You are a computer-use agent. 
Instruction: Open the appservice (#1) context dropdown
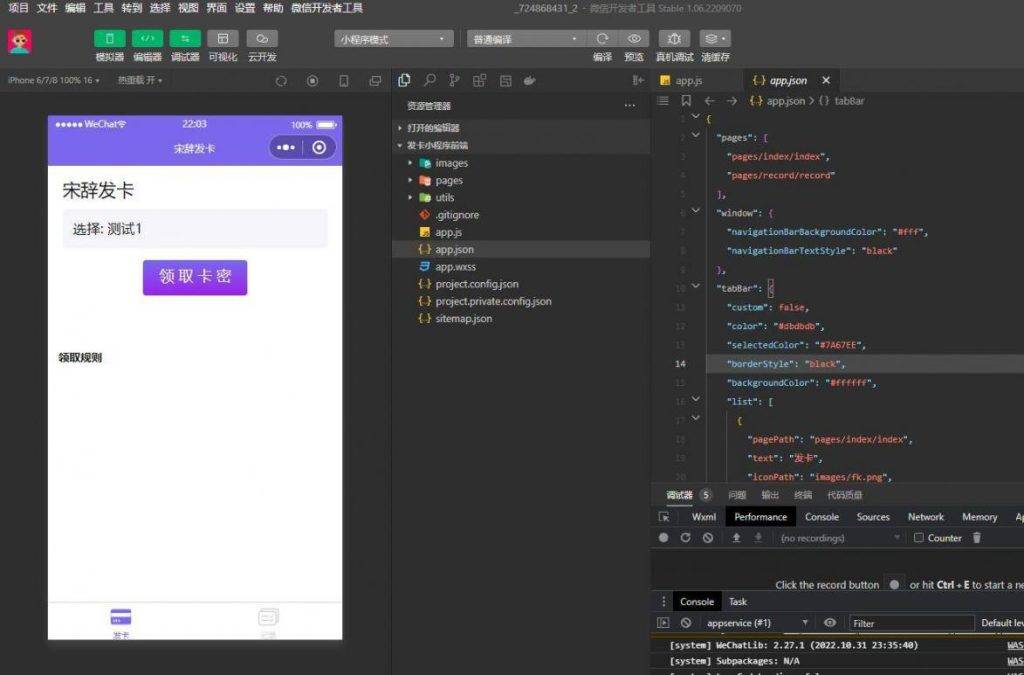[756, 623]
